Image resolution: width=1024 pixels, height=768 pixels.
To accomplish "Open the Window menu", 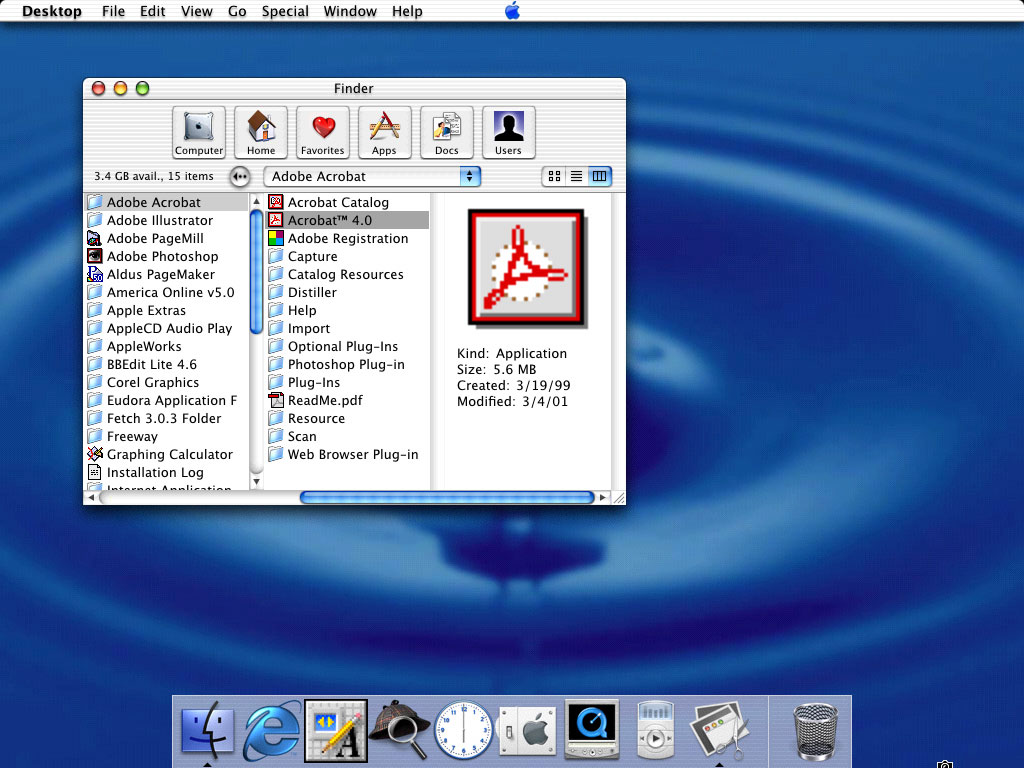I will pos(350,11).
